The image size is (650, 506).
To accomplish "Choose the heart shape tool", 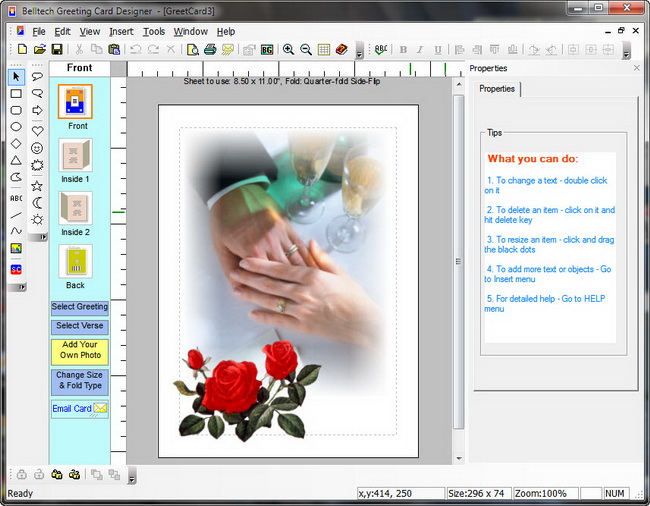I will (x=38, y=130).
